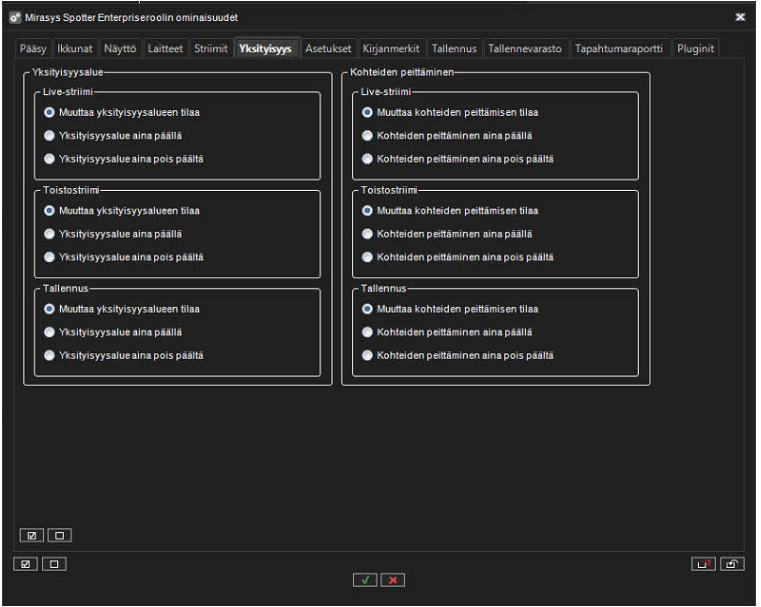Viewport: 761px width, 607px height.
Task: Click the outer bottom-left select-all checkmark icon
Action: (26, 565)
